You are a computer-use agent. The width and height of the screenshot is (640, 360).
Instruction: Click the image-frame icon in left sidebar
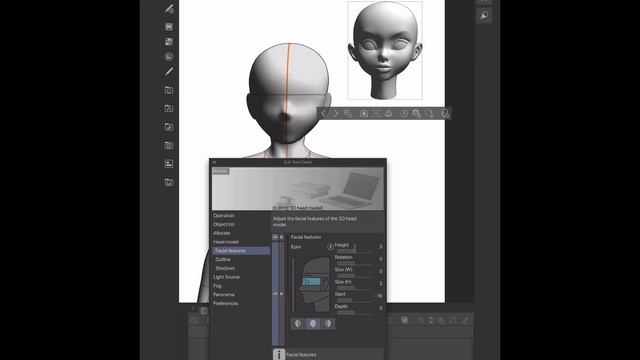[x=169, y=164]
